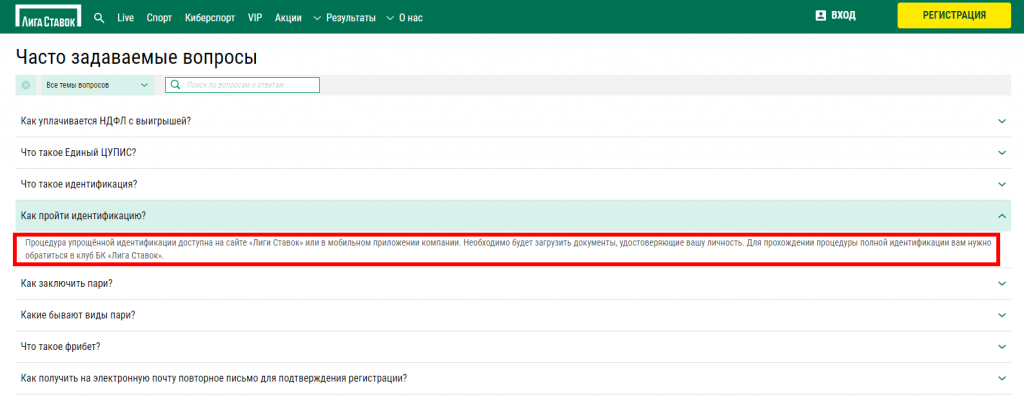1024x399 pixels.
Task: Go to the Спорт menu item
Action: pyautogui.click(x=159, y=18)
